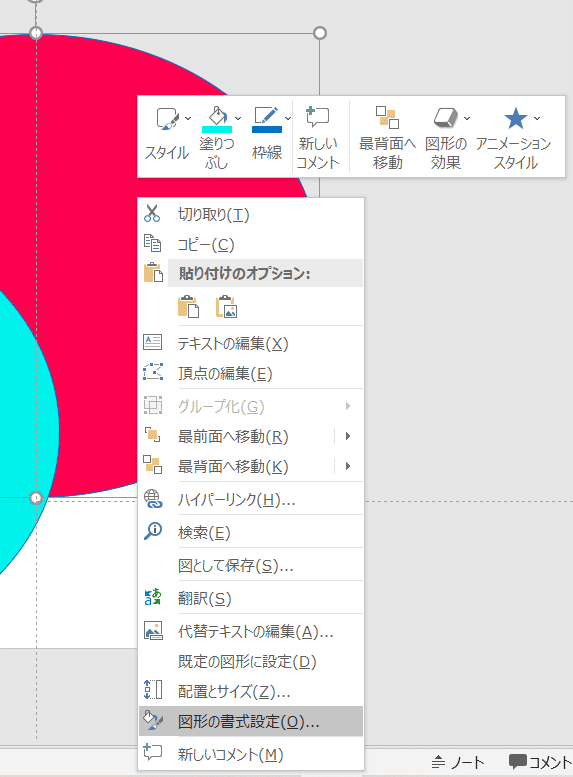Click 最背面へ移動(K) in context menu
The image size is (573, 777).
[233, 466]
